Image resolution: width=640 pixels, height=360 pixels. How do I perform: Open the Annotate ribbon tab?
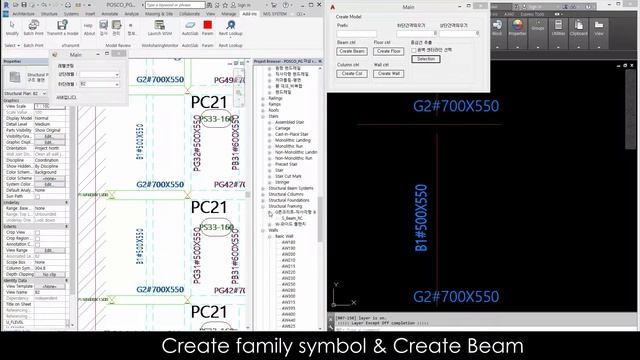pos(109,14)
